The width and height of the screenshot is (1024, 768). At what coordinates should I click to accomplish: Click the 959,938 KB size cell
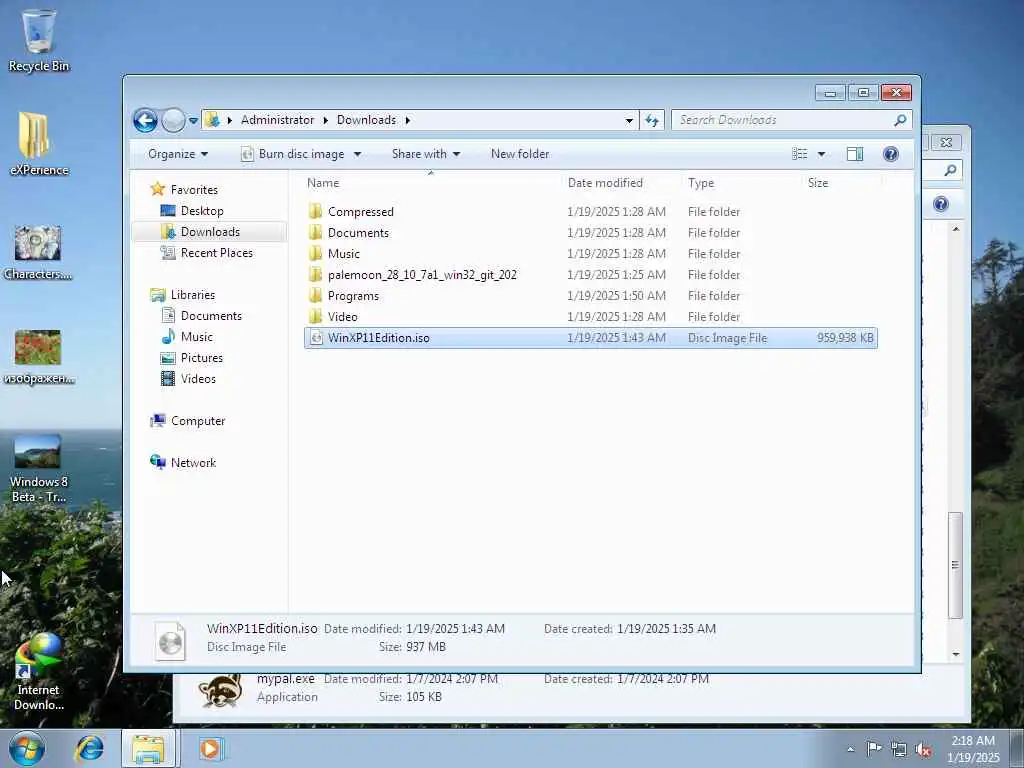tap(845, 338)
